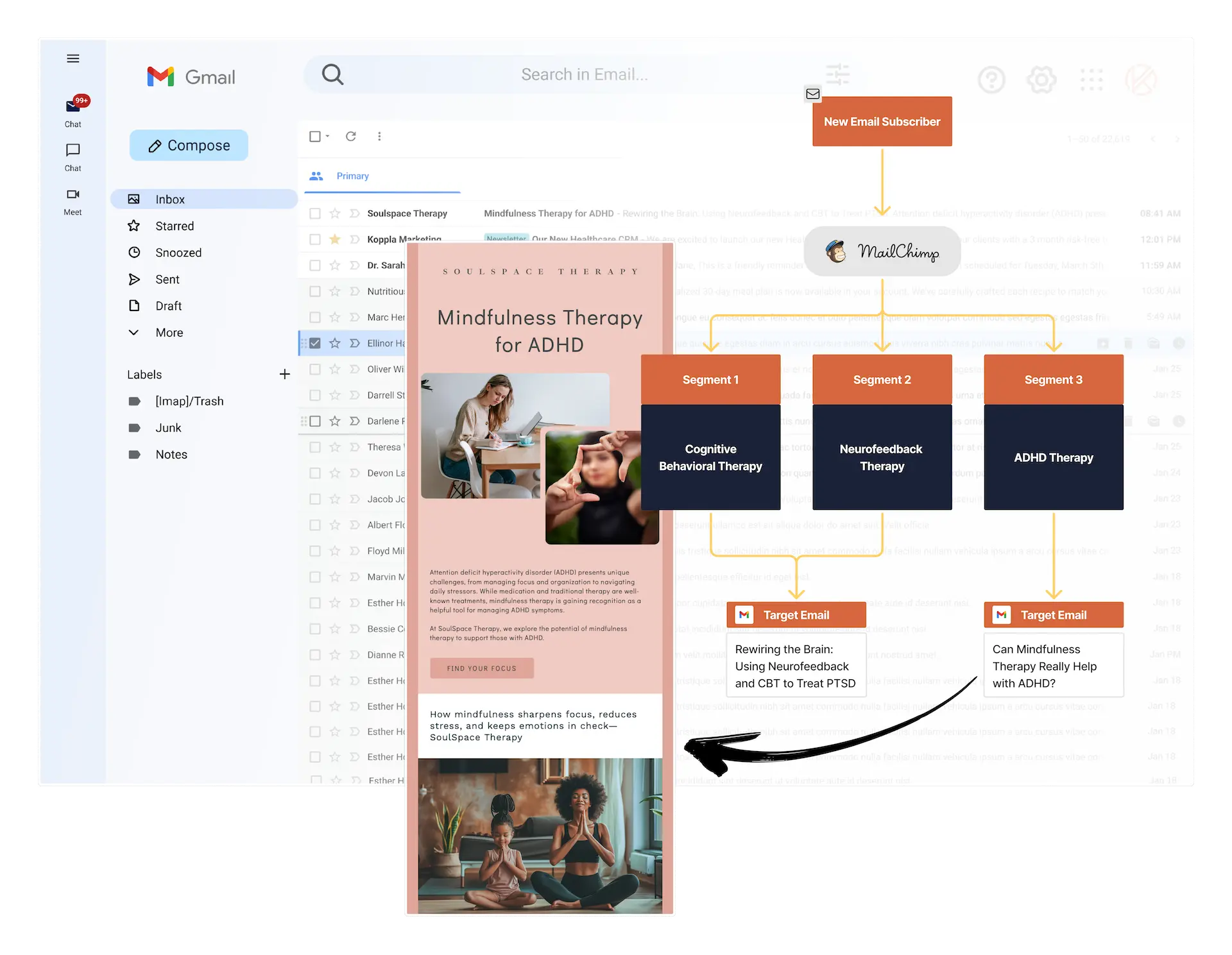Unstar the Koppla Marketing email
This screenshot has height=955, width=1232.
335,239
